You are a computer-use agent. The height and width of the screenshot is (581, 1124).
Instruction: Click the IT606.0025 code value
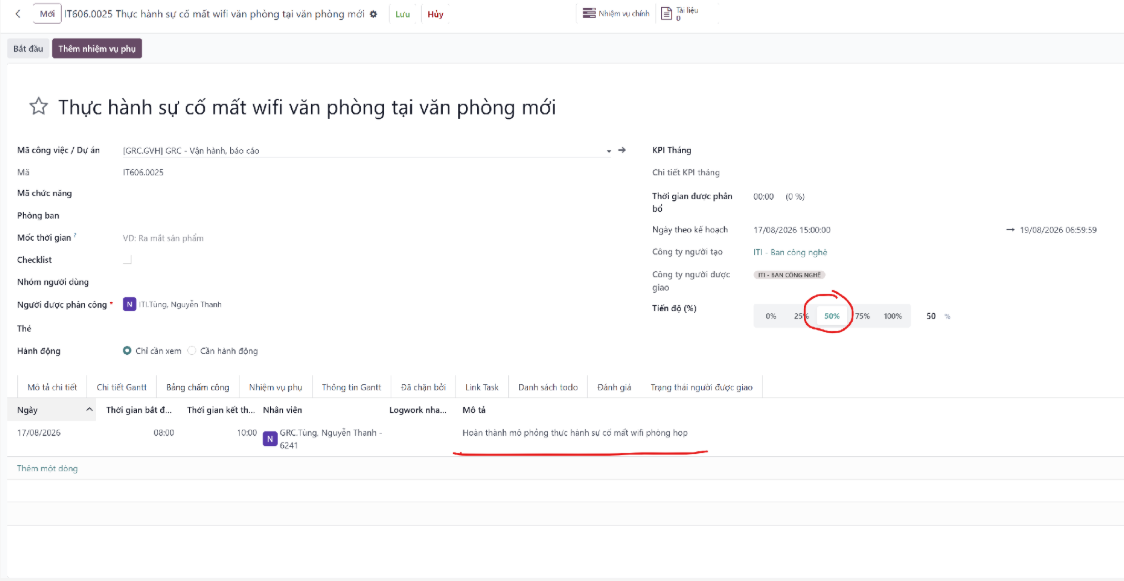[143, 173]
